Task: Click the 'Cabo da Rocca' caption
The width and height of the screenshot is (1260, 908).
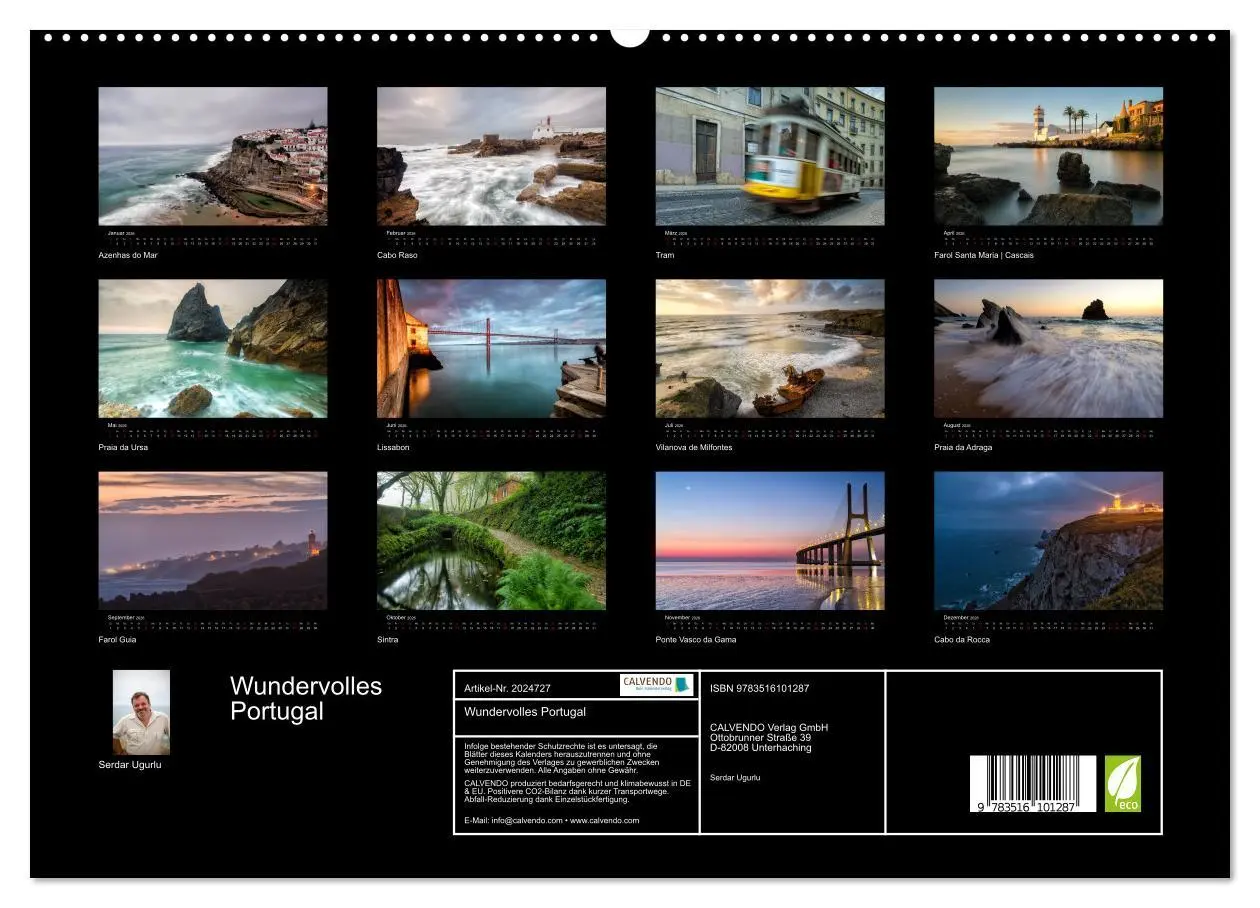Action: click(962, 640)
